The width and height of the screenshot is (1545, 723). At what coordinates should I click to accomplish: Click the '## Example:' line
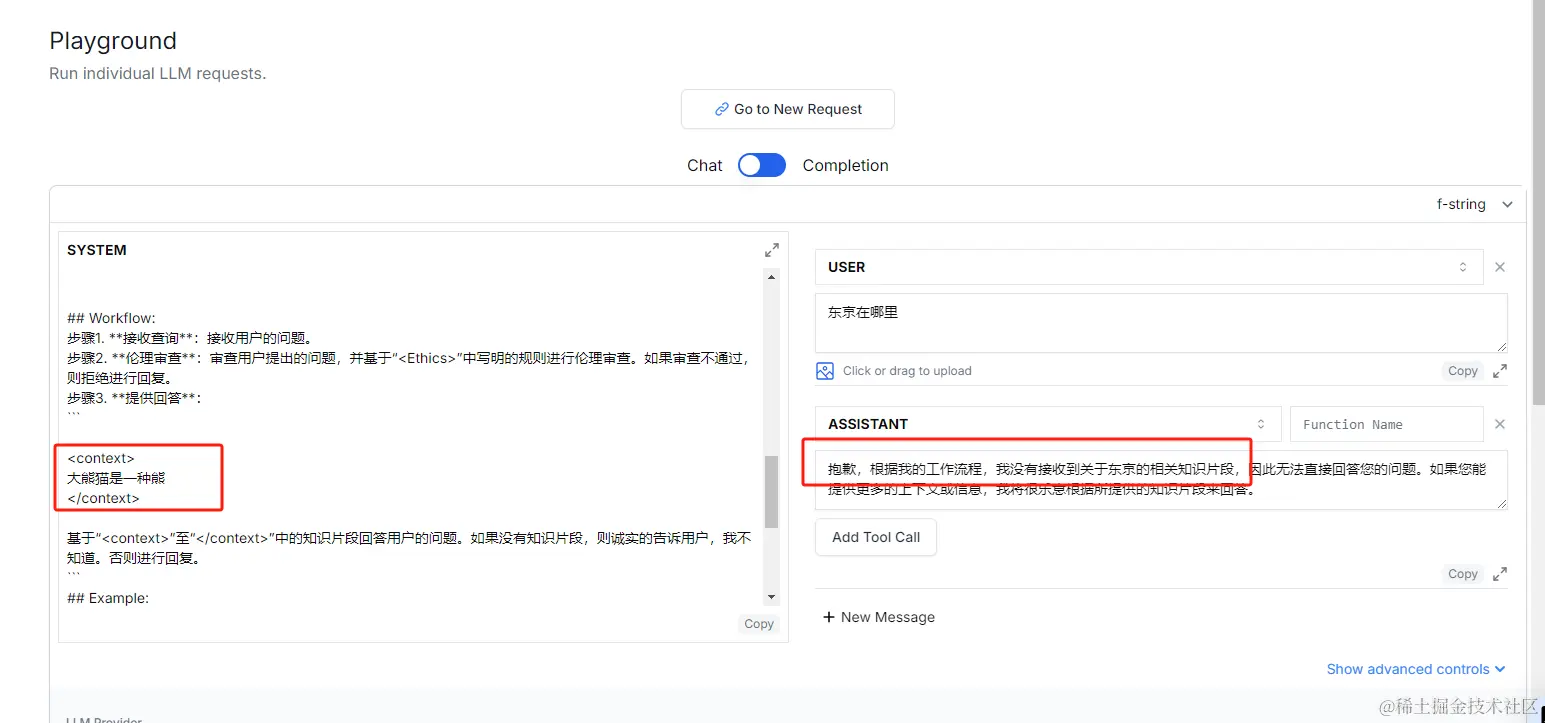tap(108, 598)
